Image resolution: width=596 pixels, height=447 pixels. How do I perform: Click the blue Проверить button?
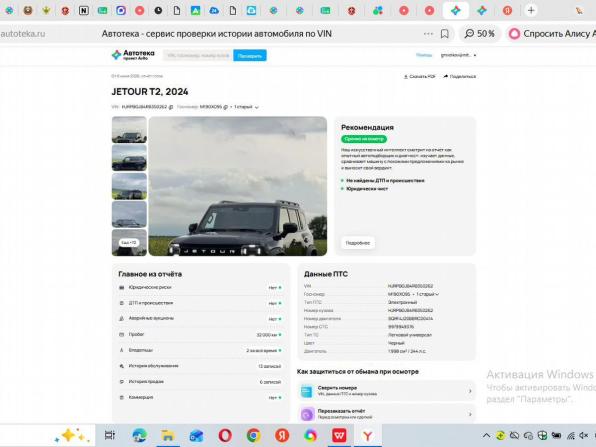[250, 55]
